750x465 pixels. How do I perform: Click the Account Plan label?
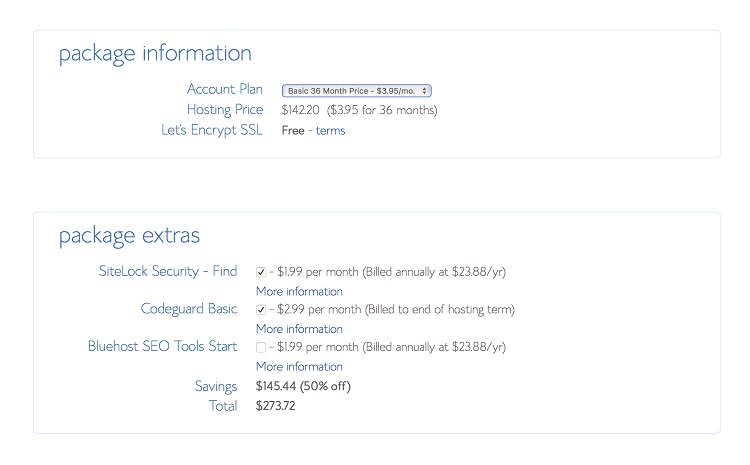(x=225, y=89)
